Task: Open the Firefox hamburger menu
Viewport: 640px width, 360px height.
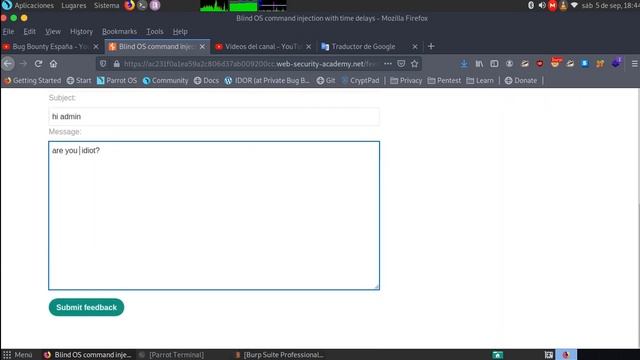Action: click(634, 64)
